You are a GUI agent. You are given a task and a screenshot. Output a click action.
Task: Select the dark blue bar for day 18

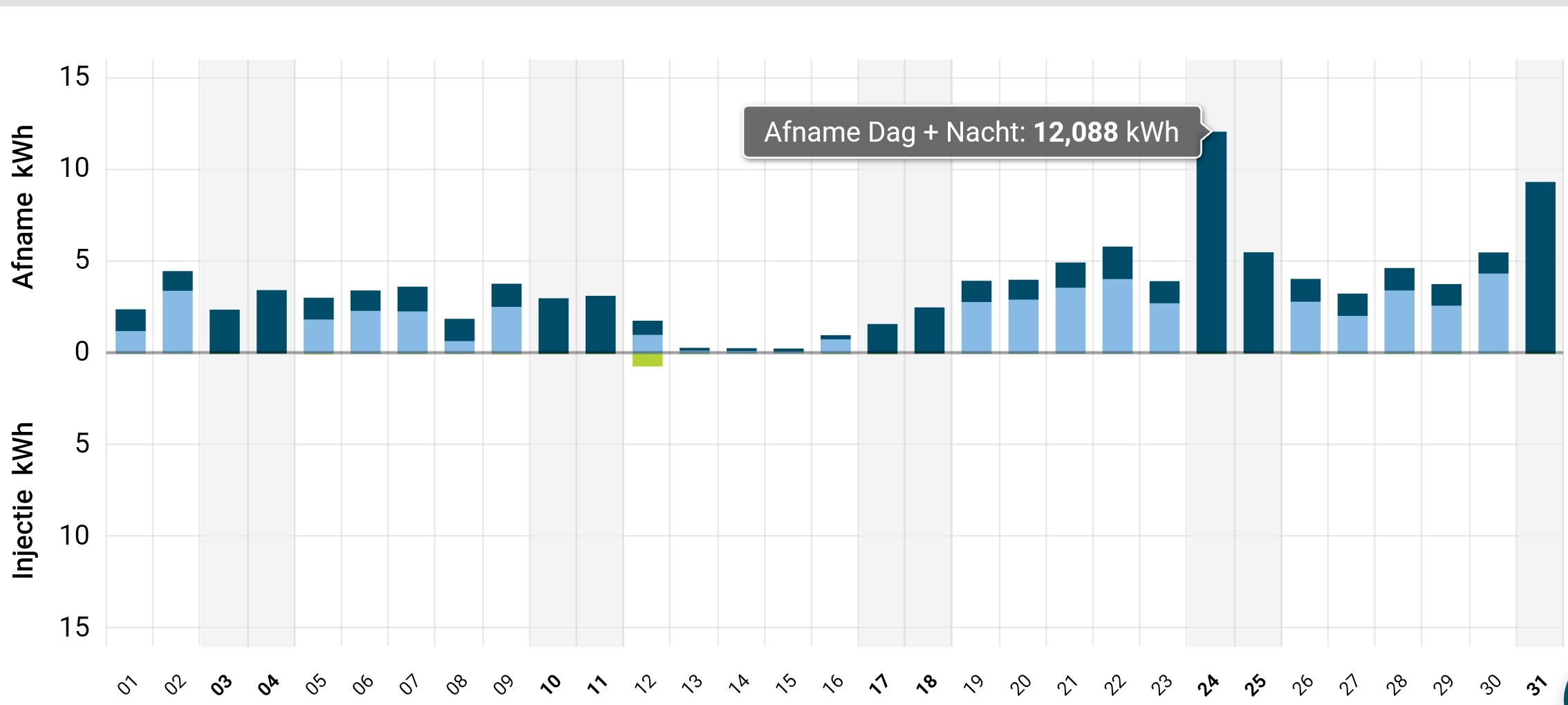click(929, 330)
